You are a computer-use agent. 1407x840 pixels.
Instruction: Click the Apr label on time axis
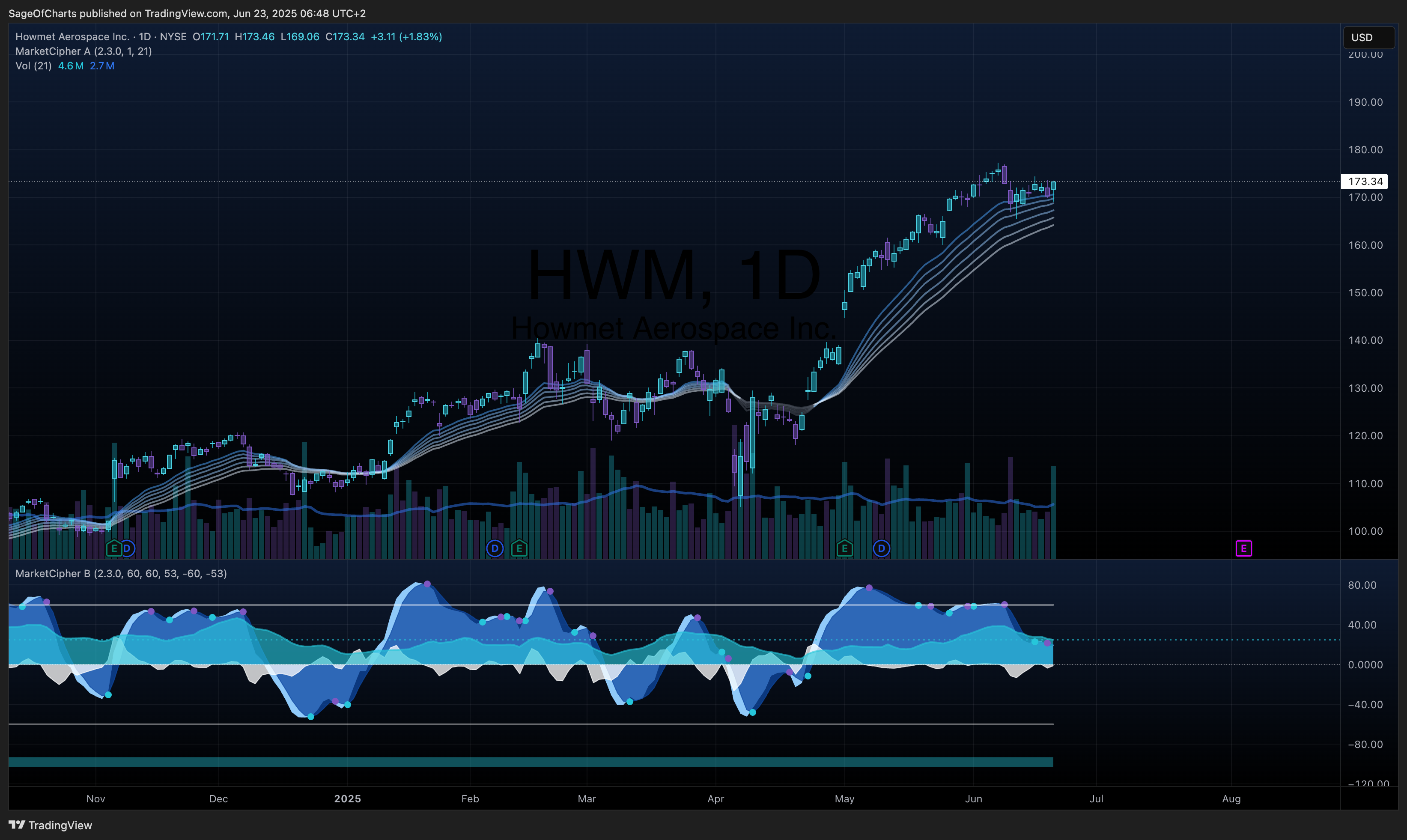pos(716,799)
